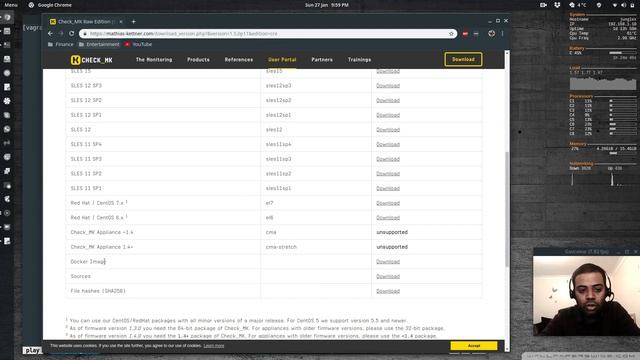Image resolution: width=640 pixels, height=360 pixels.
Task: Download the SLES 12 SP3 package
Action: tap(388, 86)
